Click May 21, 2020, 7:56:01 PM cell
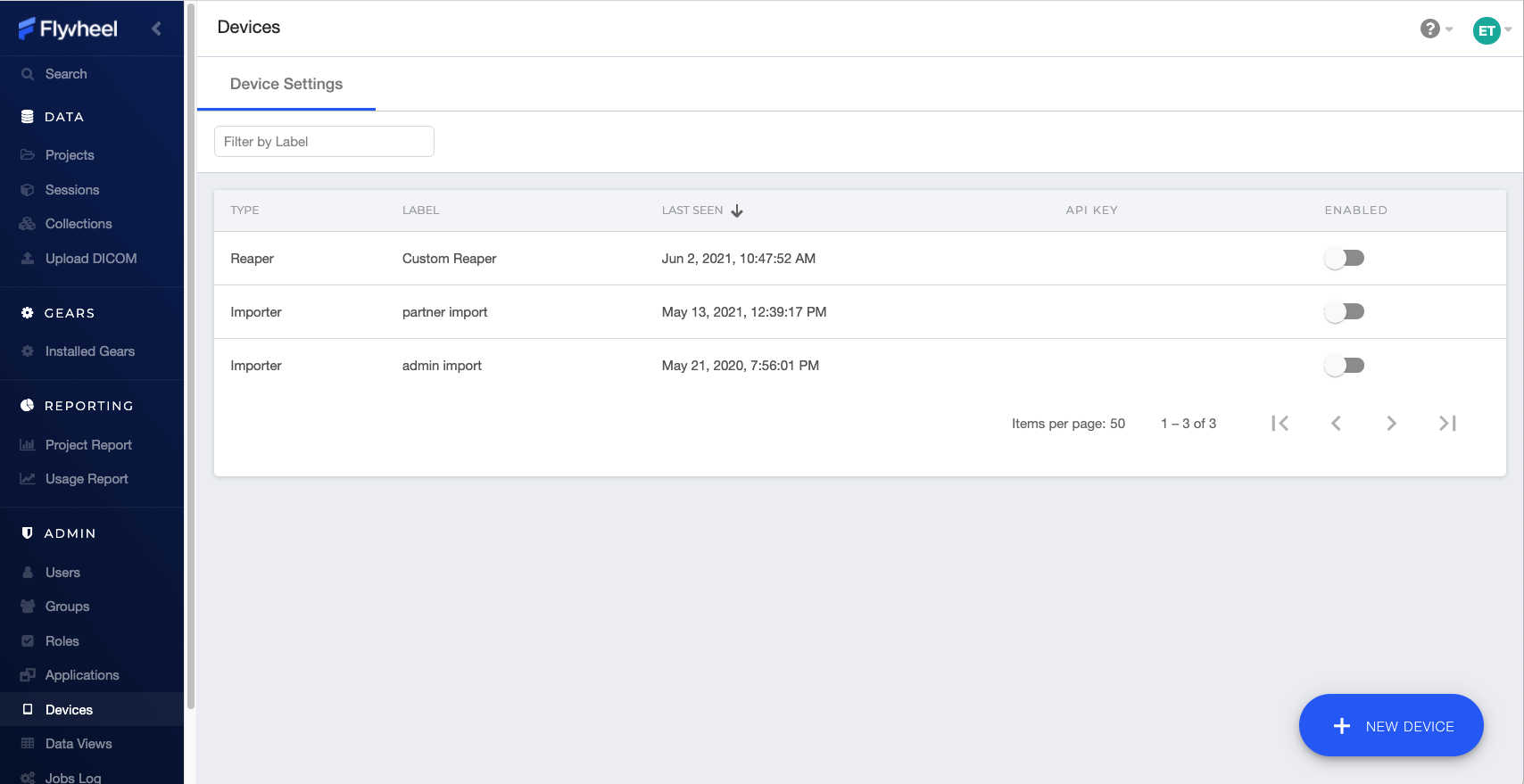Viewport: 1524px width, 784px height. 741,366
